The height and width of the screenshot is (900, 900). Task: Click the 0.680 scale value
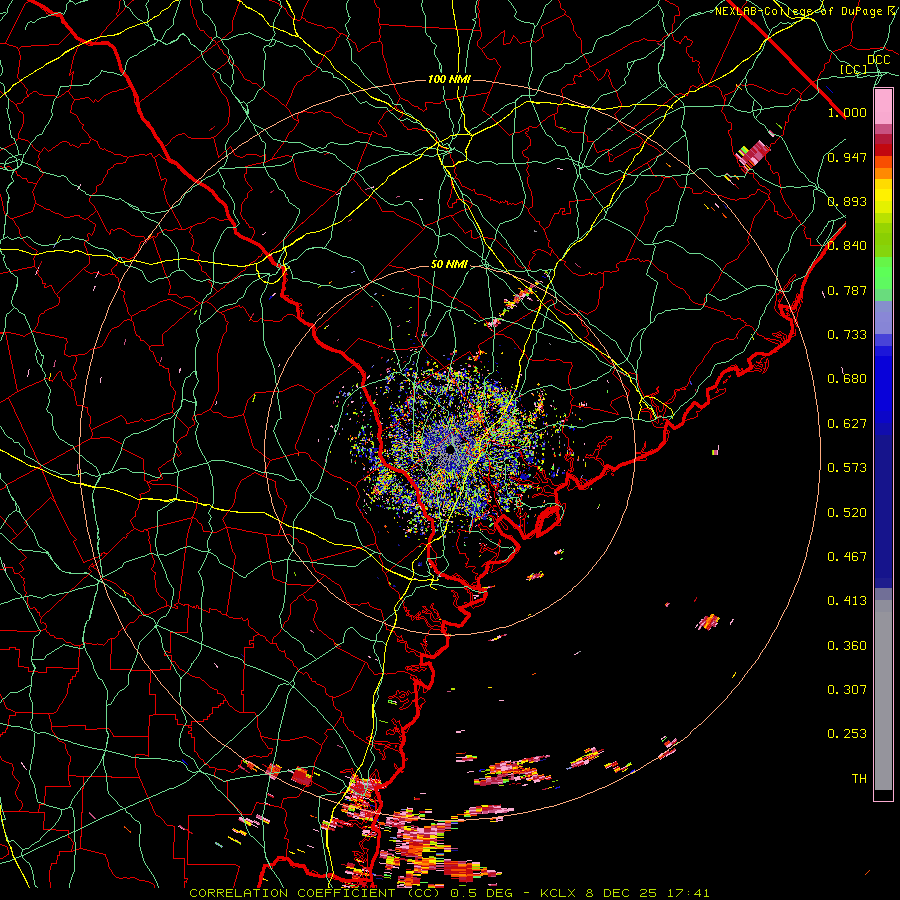click(847, 379)
